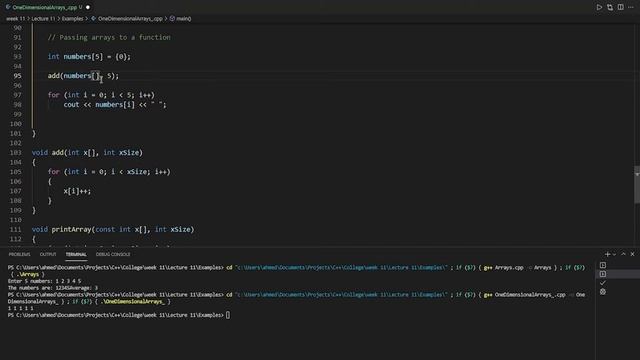
Task: Click the comment 'Passing arrays to a function'
Action: [x=109, y=38]
